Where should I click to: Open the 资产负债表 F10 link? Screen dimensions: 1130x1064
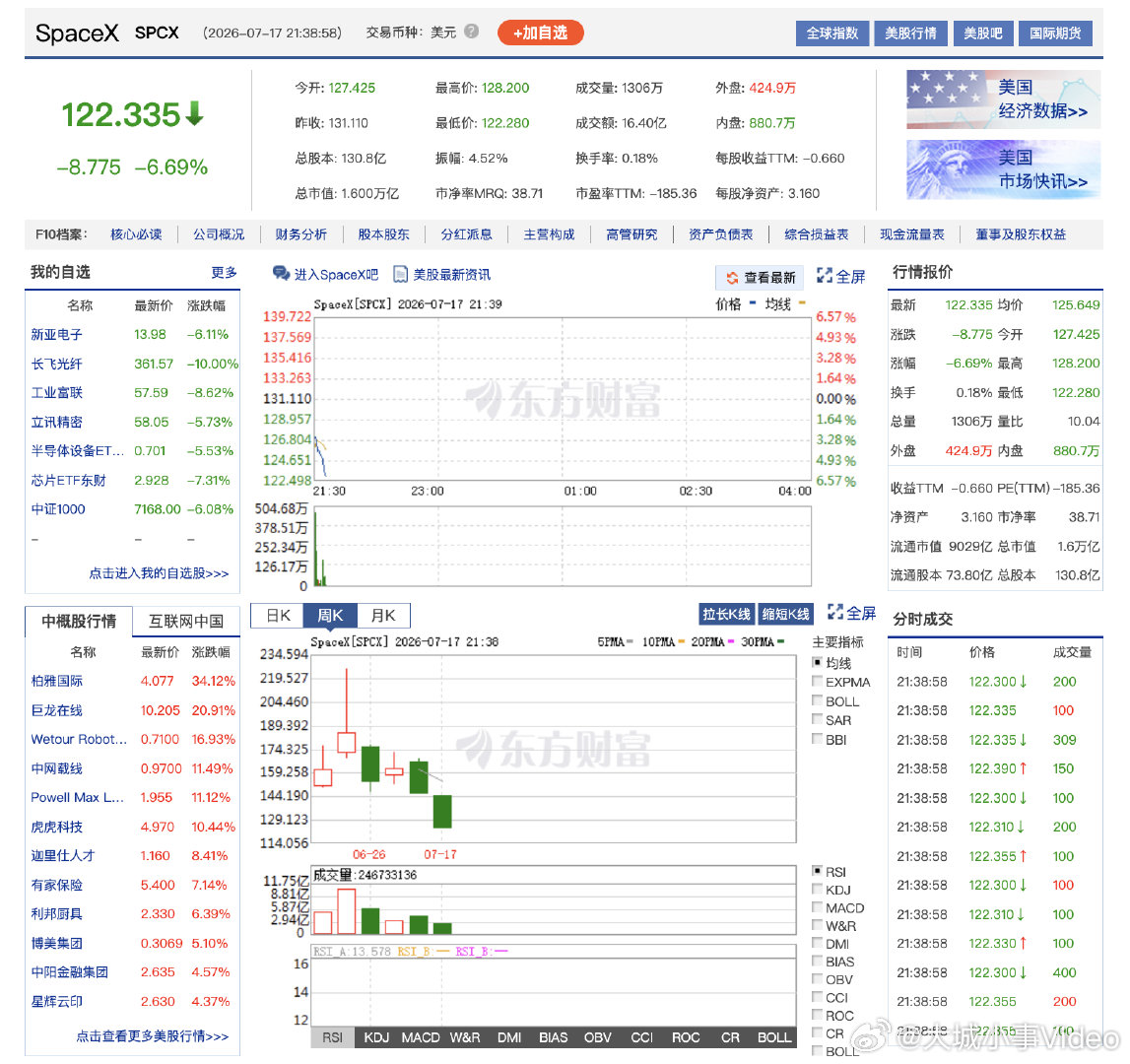721,234
